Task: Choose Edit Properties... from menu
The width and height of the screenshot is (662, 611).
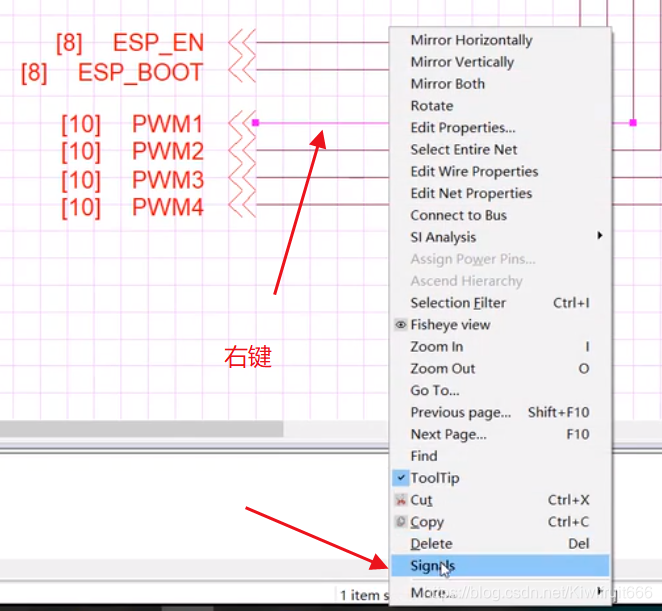Action: click(462, 128)
